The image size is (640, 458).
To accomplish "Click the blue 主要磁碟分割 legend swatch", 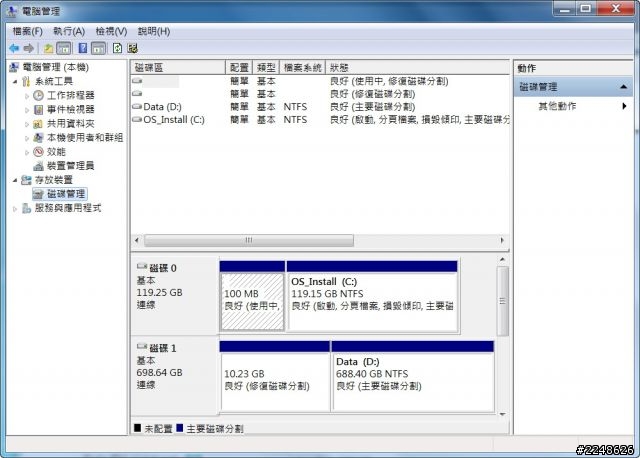I will [x=180, y=428].
